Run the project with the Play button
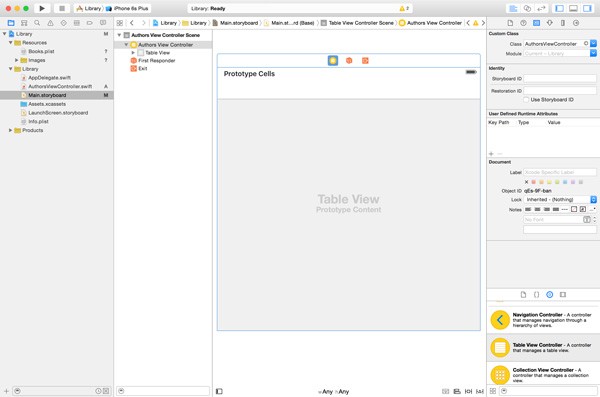600x397 pixels. 42,8
